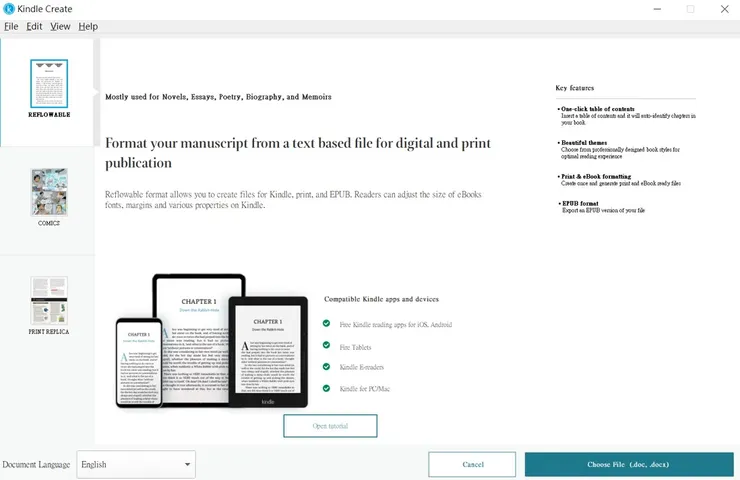Select the Print Replica book type thumbnail

pyautogui.click(x=49, y=301)
